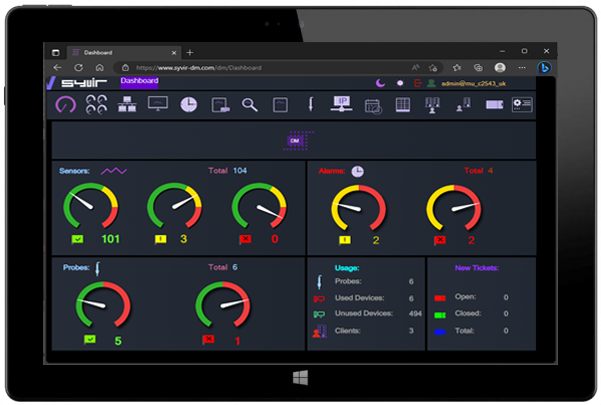This screenshot has height=405, width=601.
Task: Click the green user profile icon
Action: coord(432,83)
